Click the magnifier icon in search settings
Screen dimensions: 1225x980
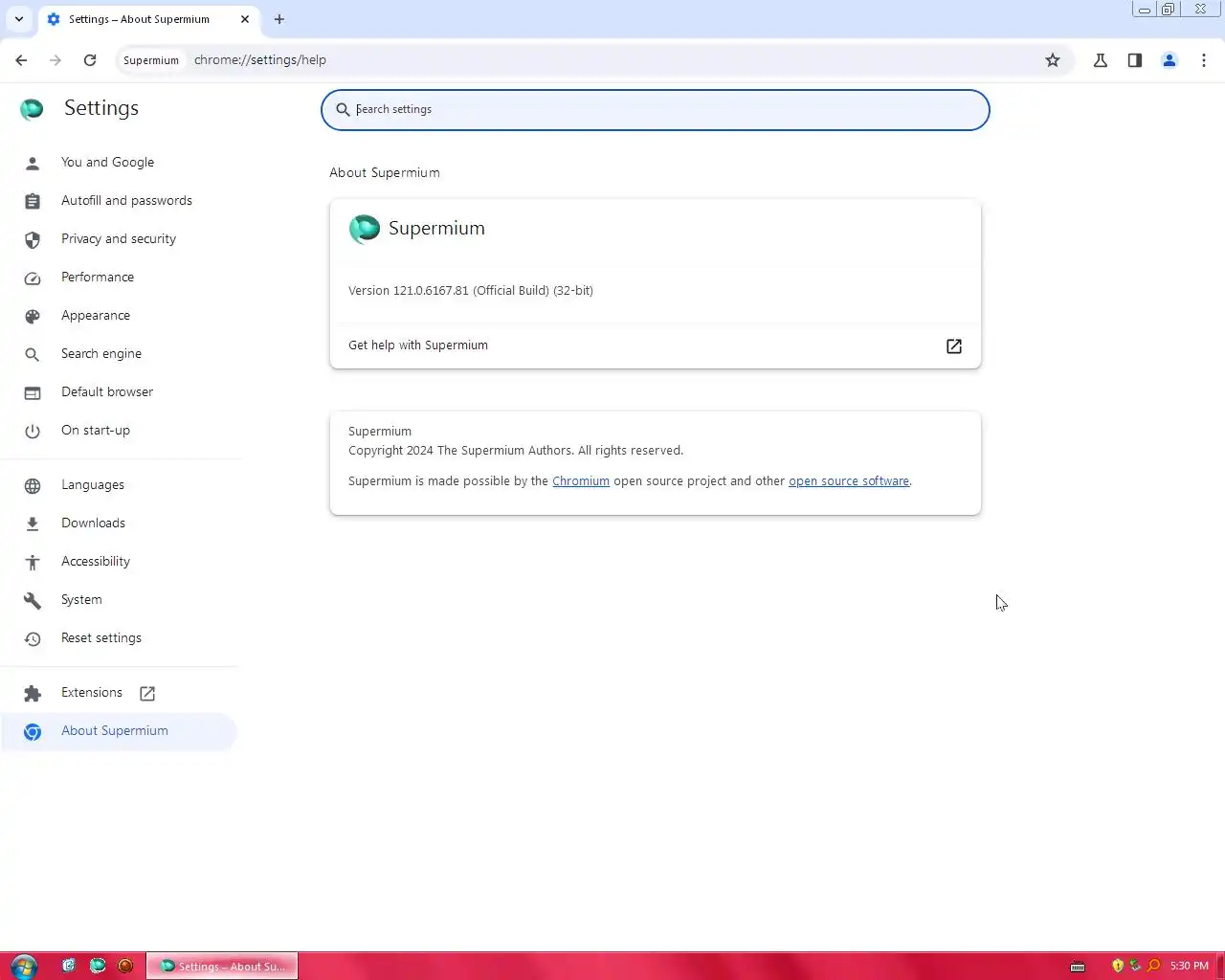(x=343, y=110)
